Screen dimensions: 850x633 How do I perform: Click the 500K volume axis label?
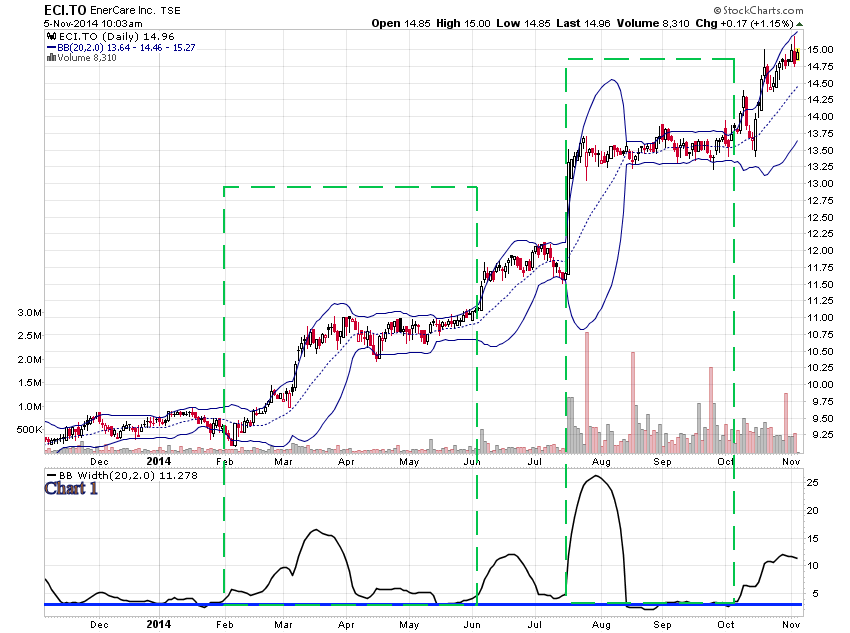29,430
